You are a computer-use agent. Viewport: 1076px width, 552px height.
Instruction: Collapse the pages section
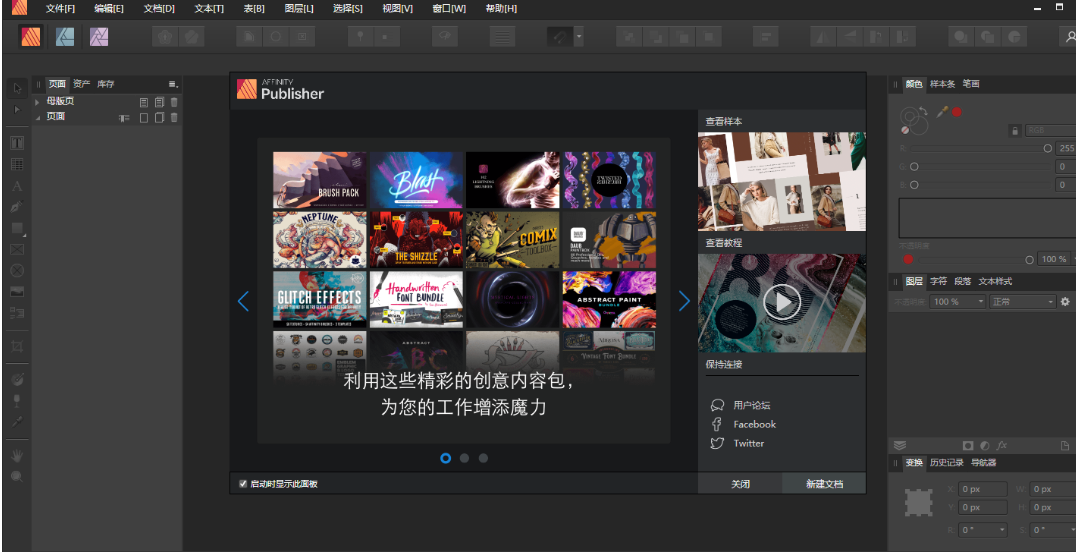[37, 117]
